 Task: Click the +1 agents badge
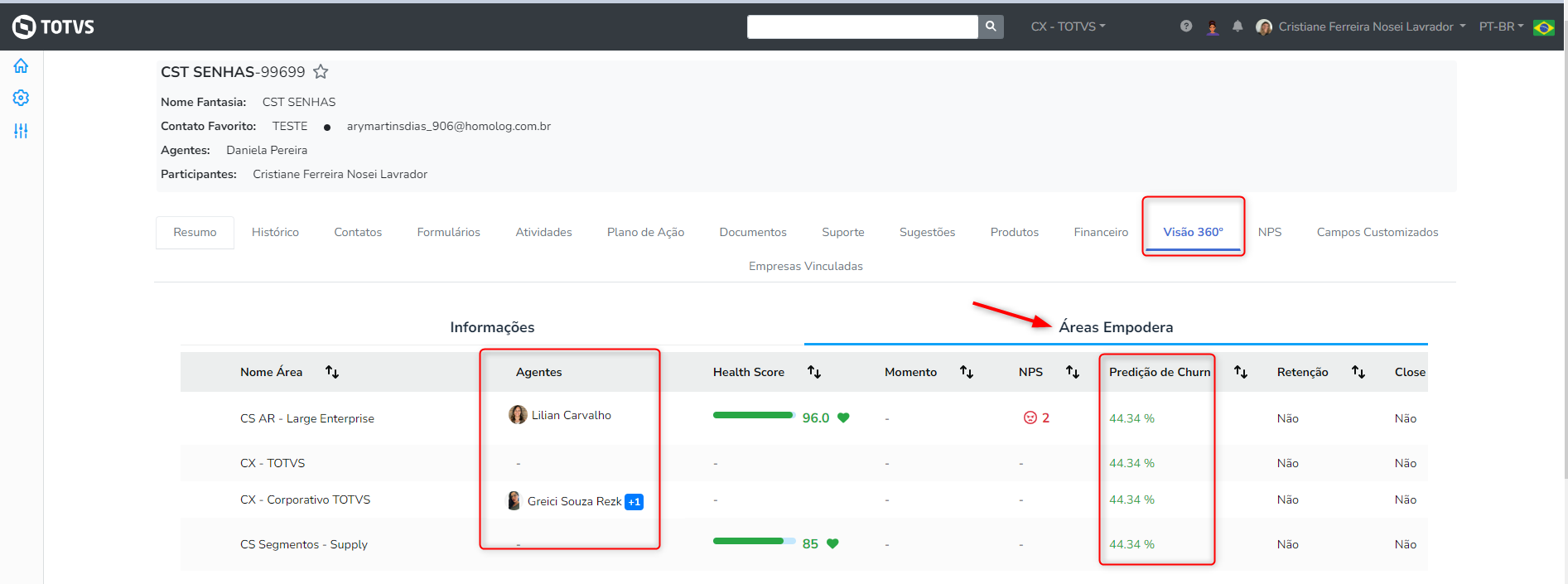(634, 502)
